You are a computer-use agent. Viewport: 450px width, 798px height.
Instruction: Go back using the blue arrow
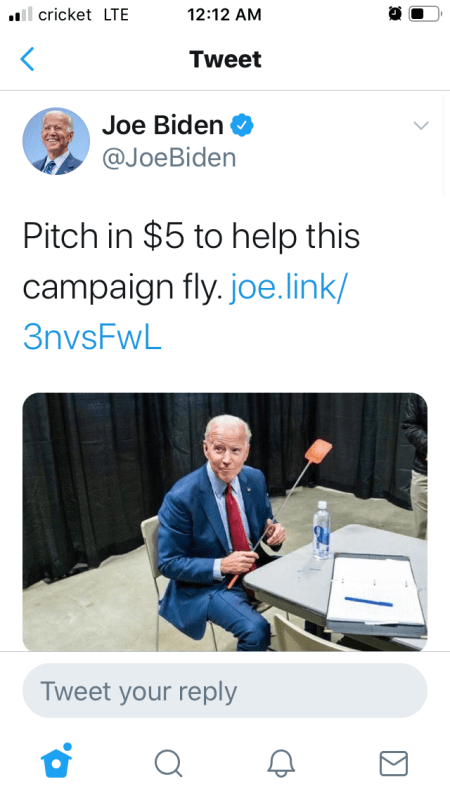(x=27, y=59)
